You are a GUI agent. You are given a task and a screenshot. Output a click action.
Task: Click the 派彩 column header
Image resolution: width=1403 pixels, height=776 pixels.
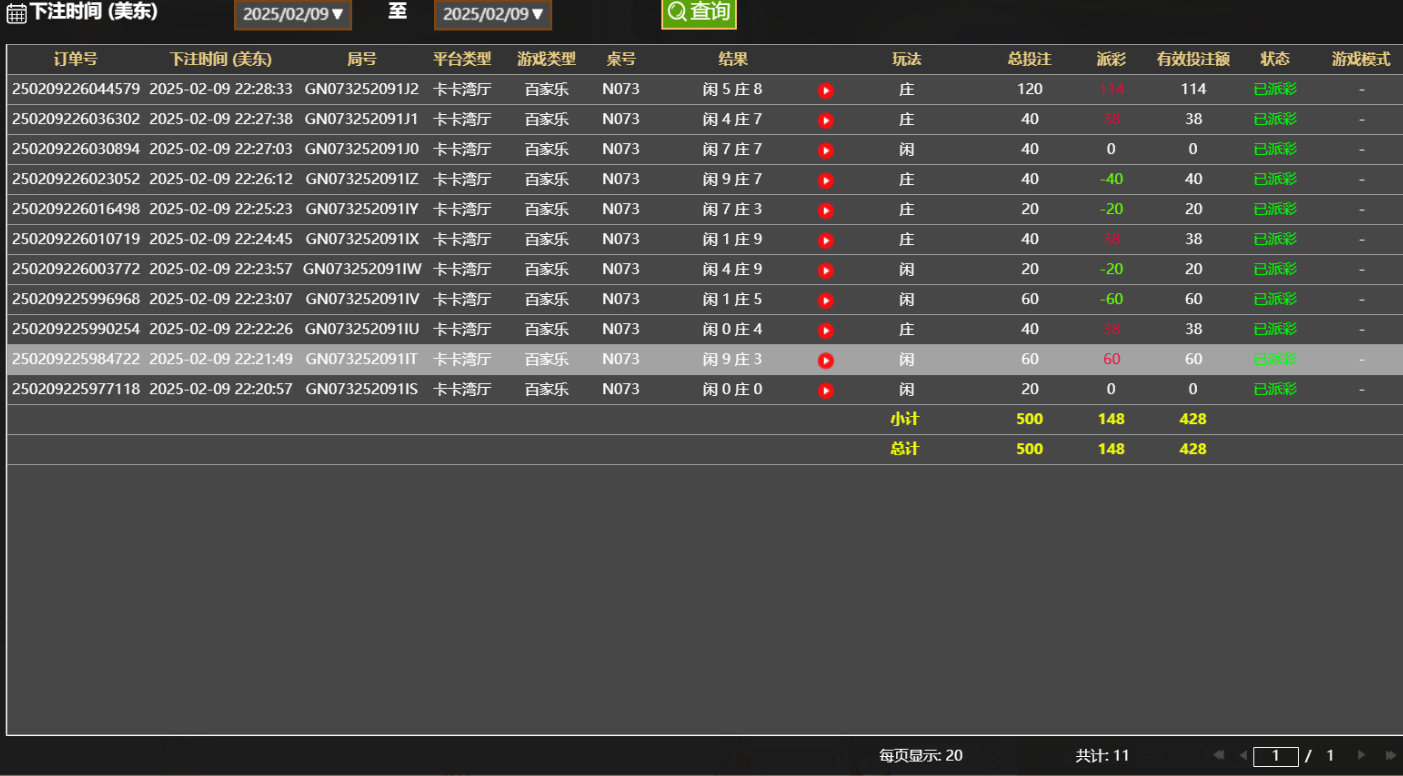[1111, 59]
